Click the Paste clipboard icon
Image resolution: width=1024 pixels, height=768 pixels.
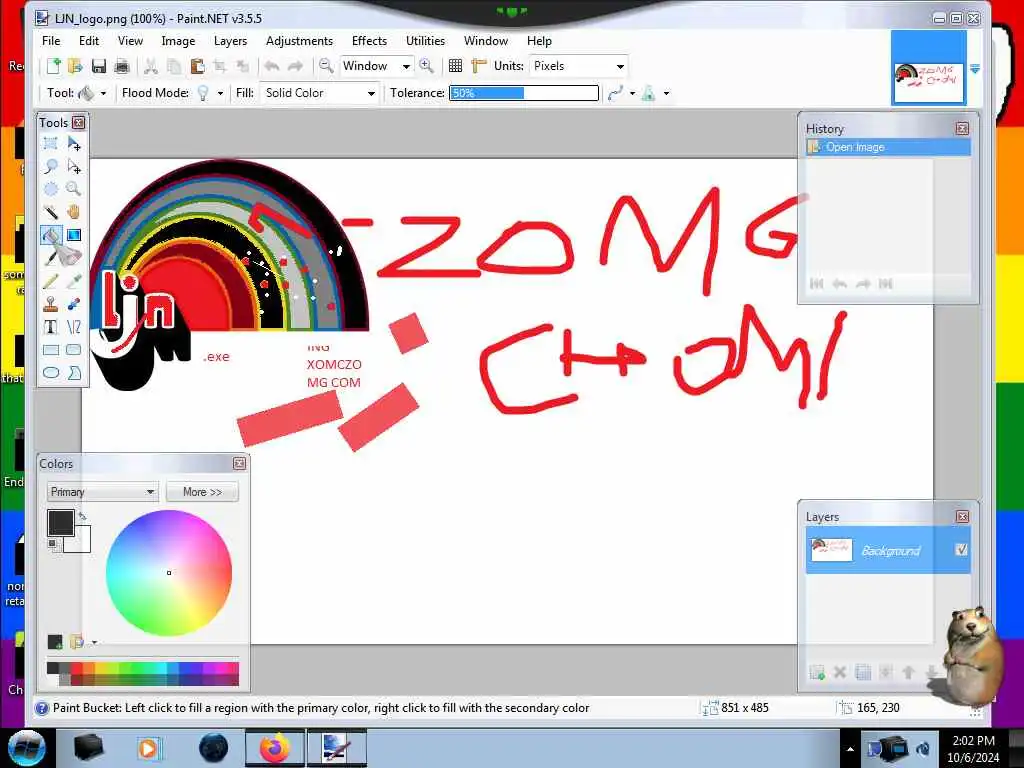coord(197,66)
